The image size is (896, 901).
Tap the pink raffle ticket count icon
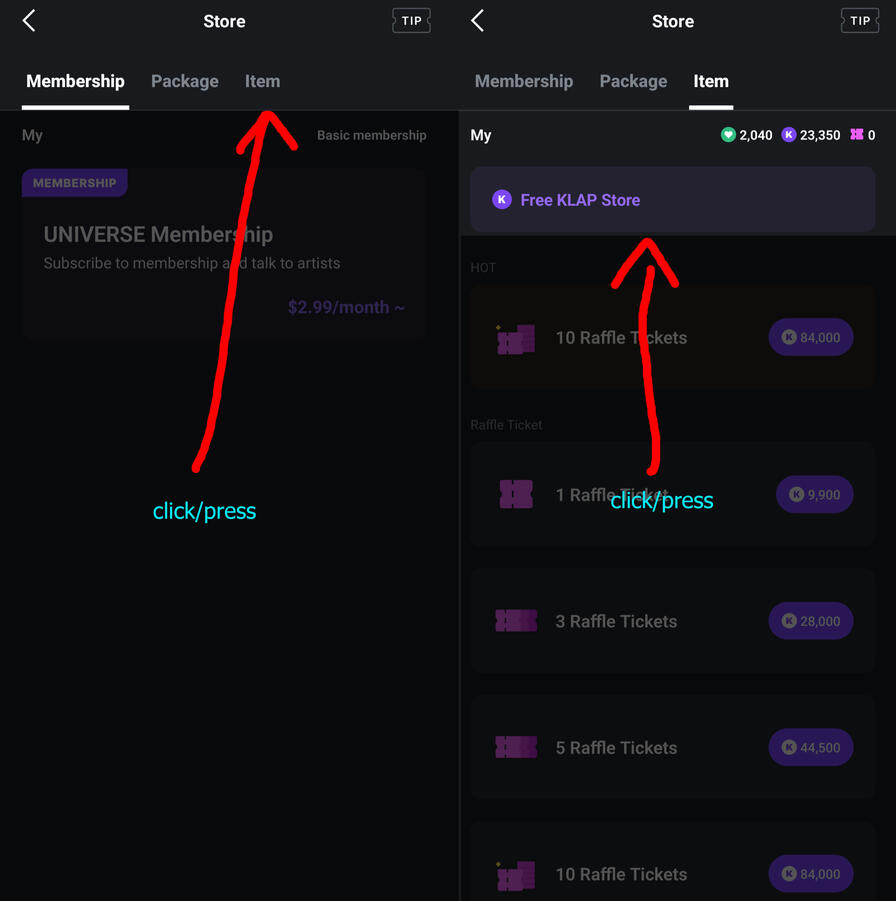pos(857,135)
